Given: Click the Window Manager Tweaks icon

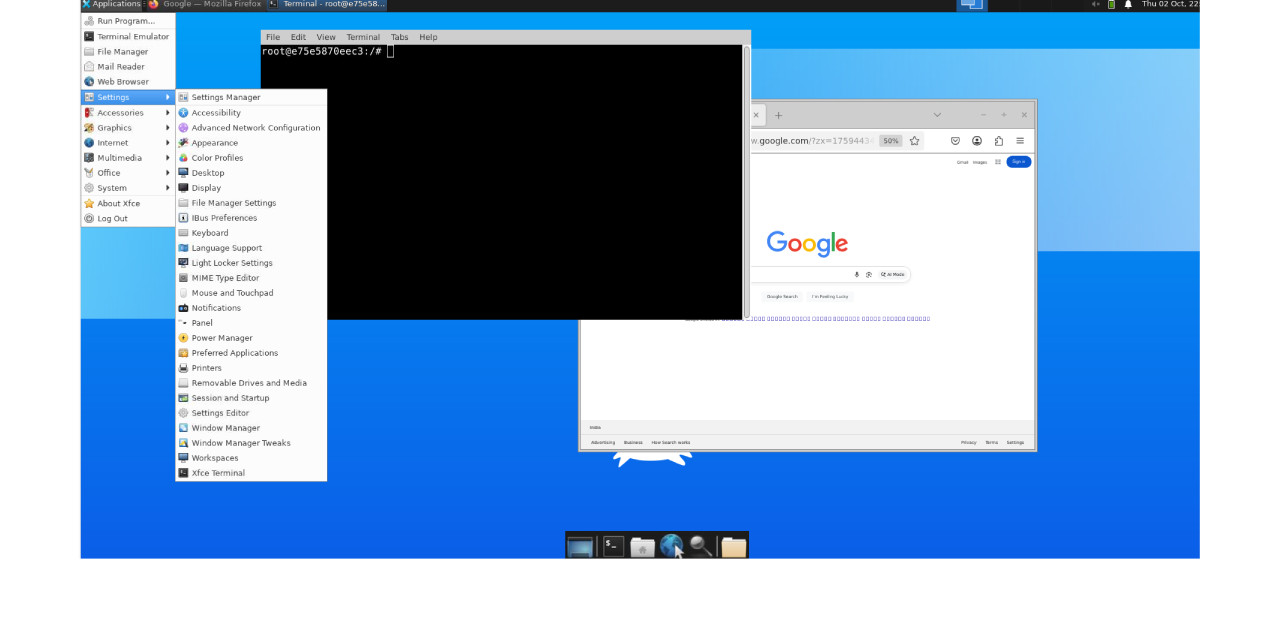Looking at the screenshot, I should point(183,443).
